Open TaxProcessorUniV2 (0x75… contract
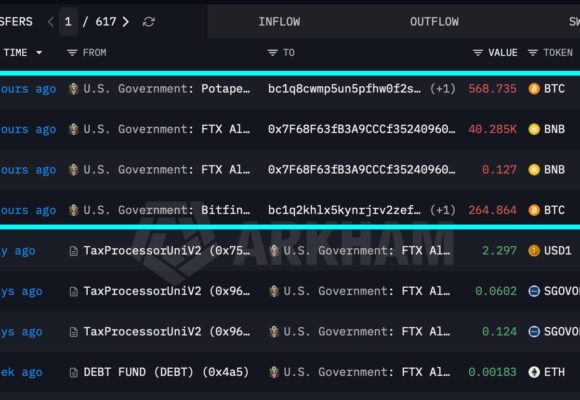Image resolution: width=580 pixels, height=400 pixels. pos(166,251)
